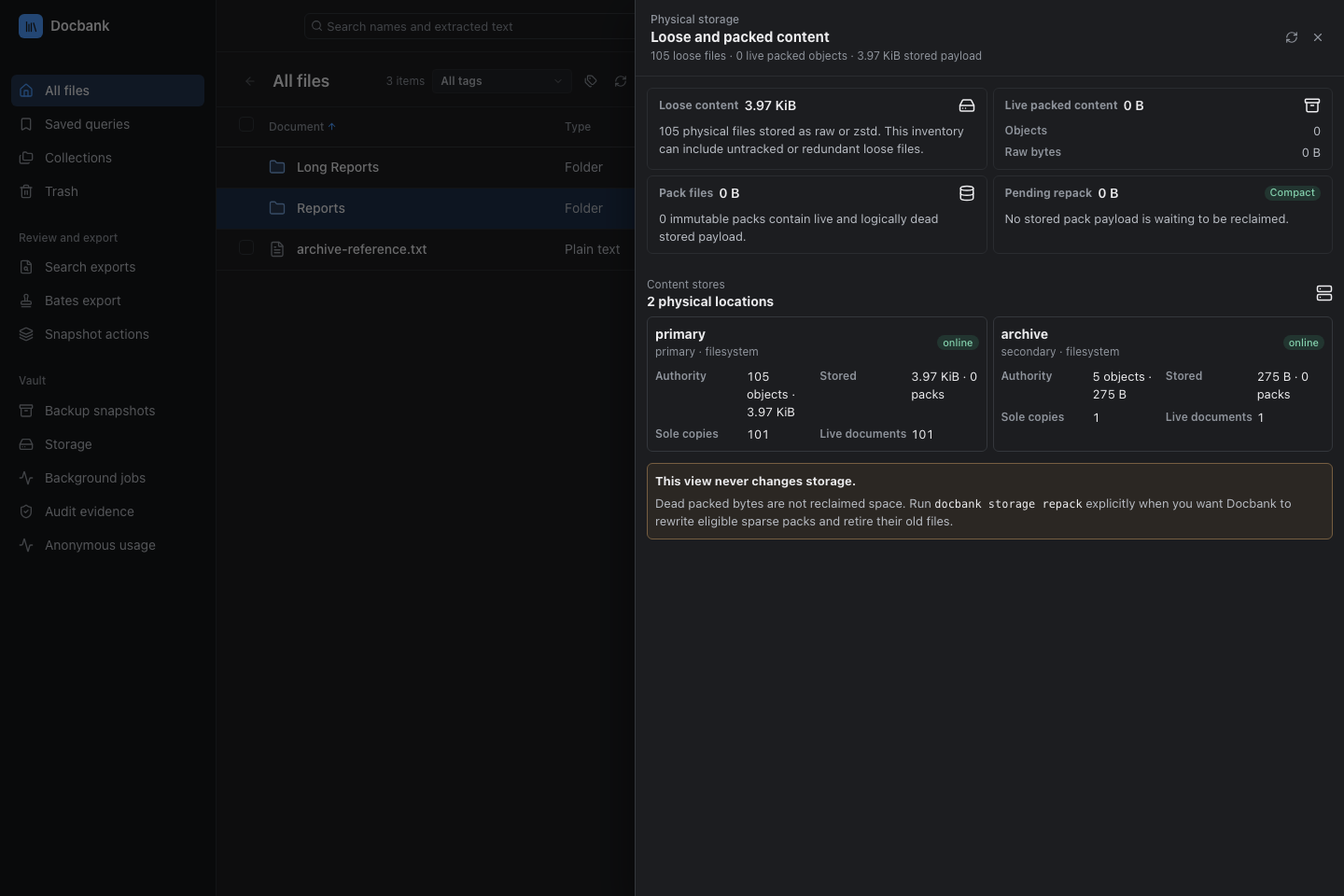
Task: Select the archive content store card title
Action: pos(1025,334)
